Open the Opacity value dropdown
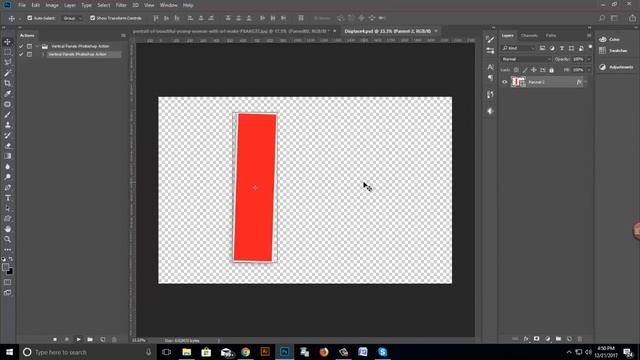Viewport: 640px width, 360px height. (589, 59)
